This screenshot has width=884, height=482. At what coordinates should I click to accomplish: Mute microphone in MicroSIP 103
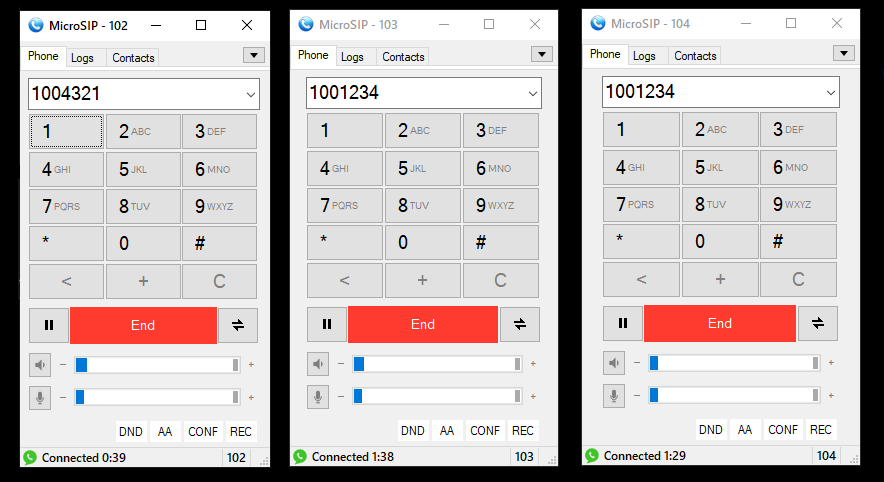[x=318, y=396]
